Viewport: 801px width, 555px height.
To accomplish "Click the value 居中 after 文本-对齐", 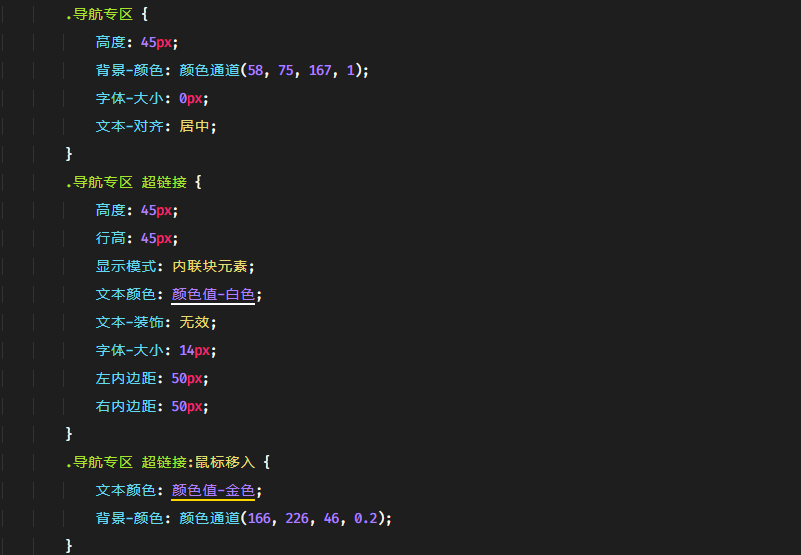I will tap(194, 126).
